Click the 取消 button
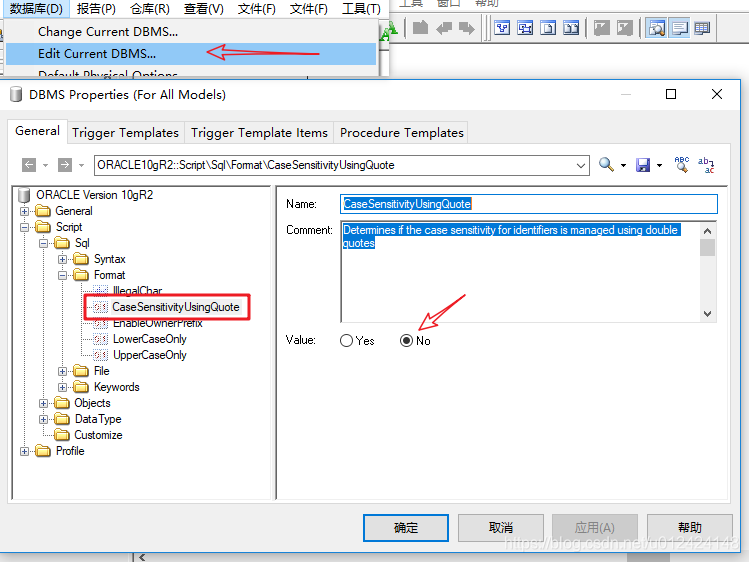This screenshot has height=562, width=749. tap(501, 528)
